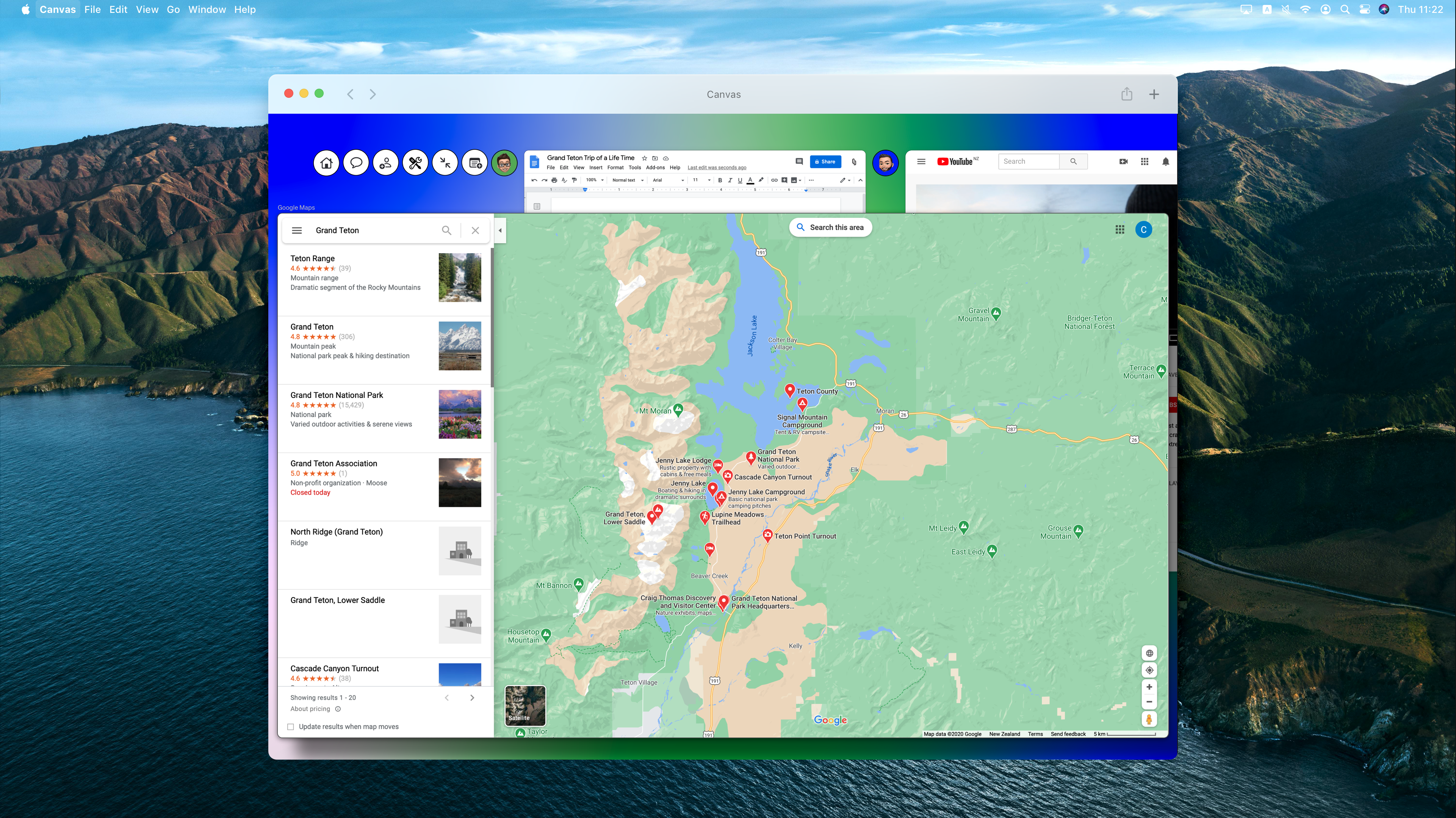1456x818 pixels.
Task: Open the 100% zoom dropdown in Docs
Action: tap(595, 180)
